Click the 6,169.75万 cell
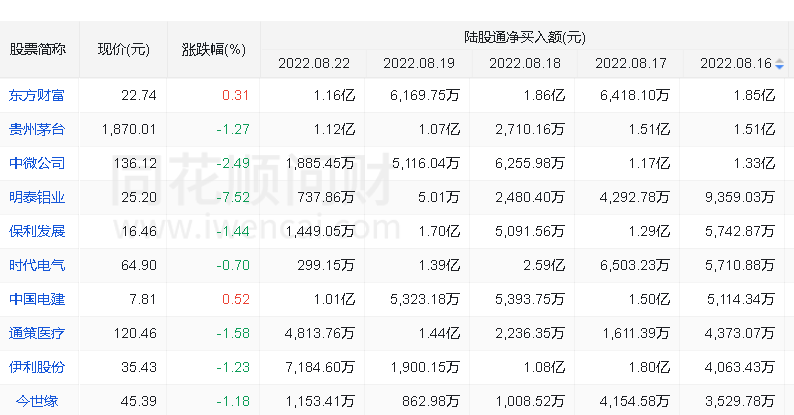The image size is (794, 415). click(425, 95)
